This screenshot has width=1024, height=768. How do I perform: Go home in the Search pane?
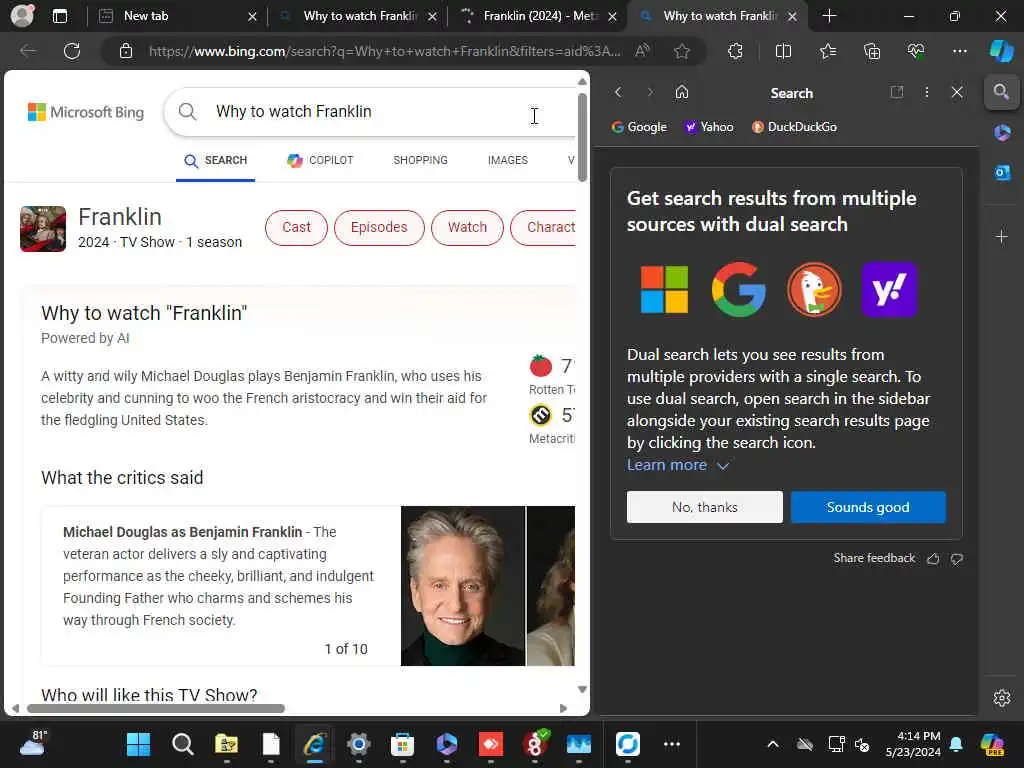(682, 92)
